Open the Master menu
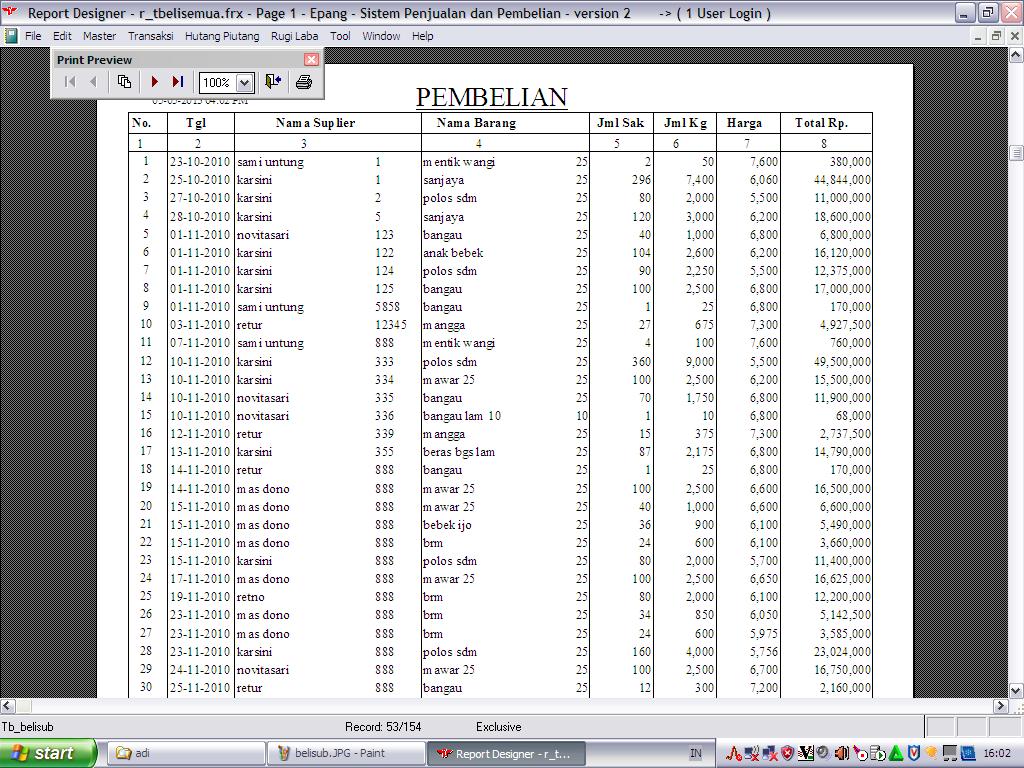 click(x=99, y=36)
